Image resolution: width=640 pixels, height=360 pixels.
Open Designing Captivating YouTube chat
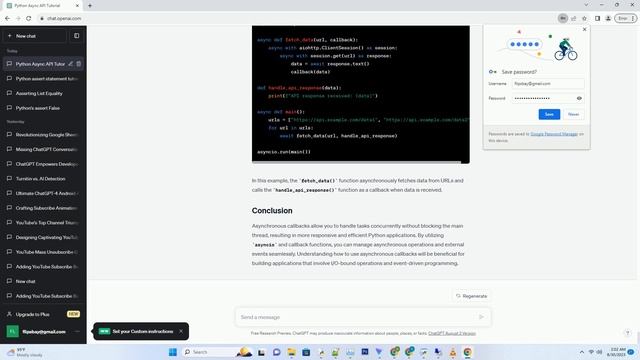[x=43, y=238]
